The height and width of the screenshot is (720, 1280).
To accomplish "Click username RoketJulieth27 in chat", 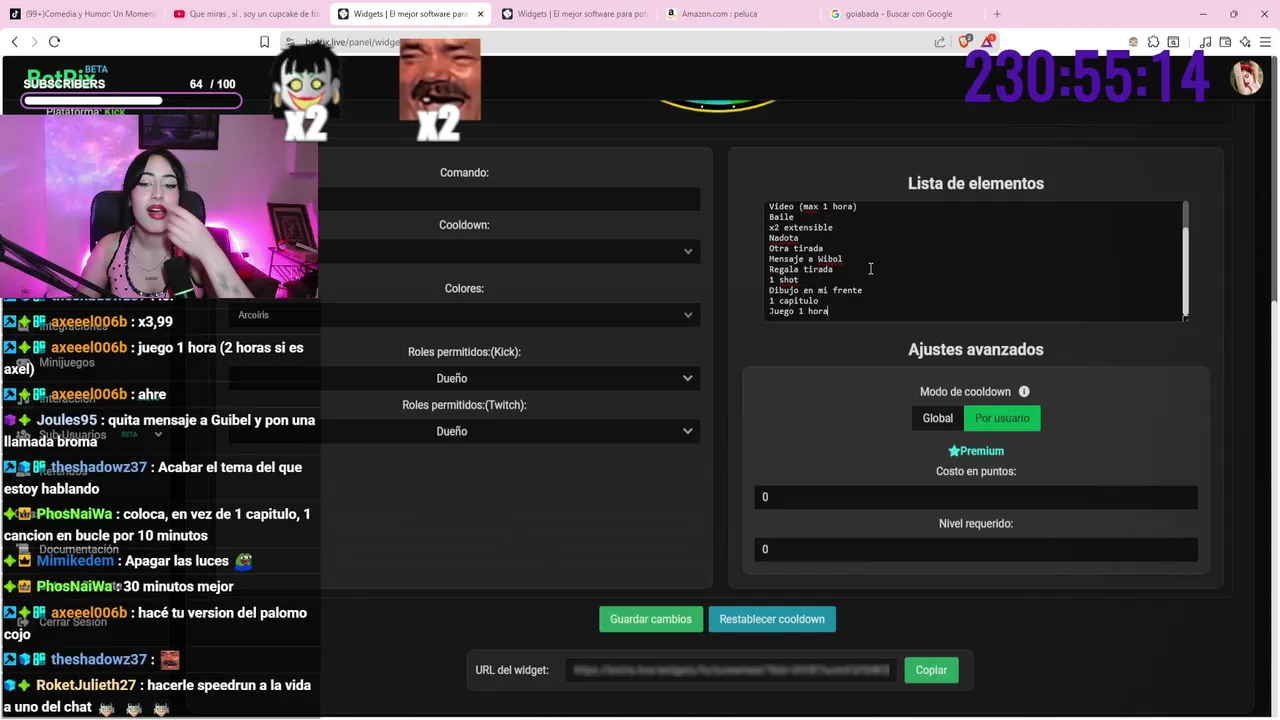I will [86, 685].
